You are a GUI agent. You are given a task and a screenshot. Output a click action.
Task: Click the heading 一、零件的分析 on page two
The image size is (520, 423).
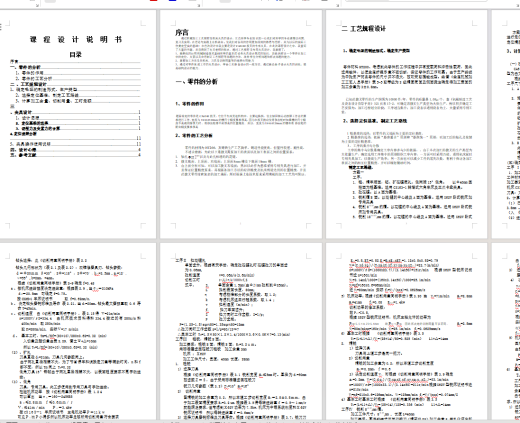coord(197,82)
